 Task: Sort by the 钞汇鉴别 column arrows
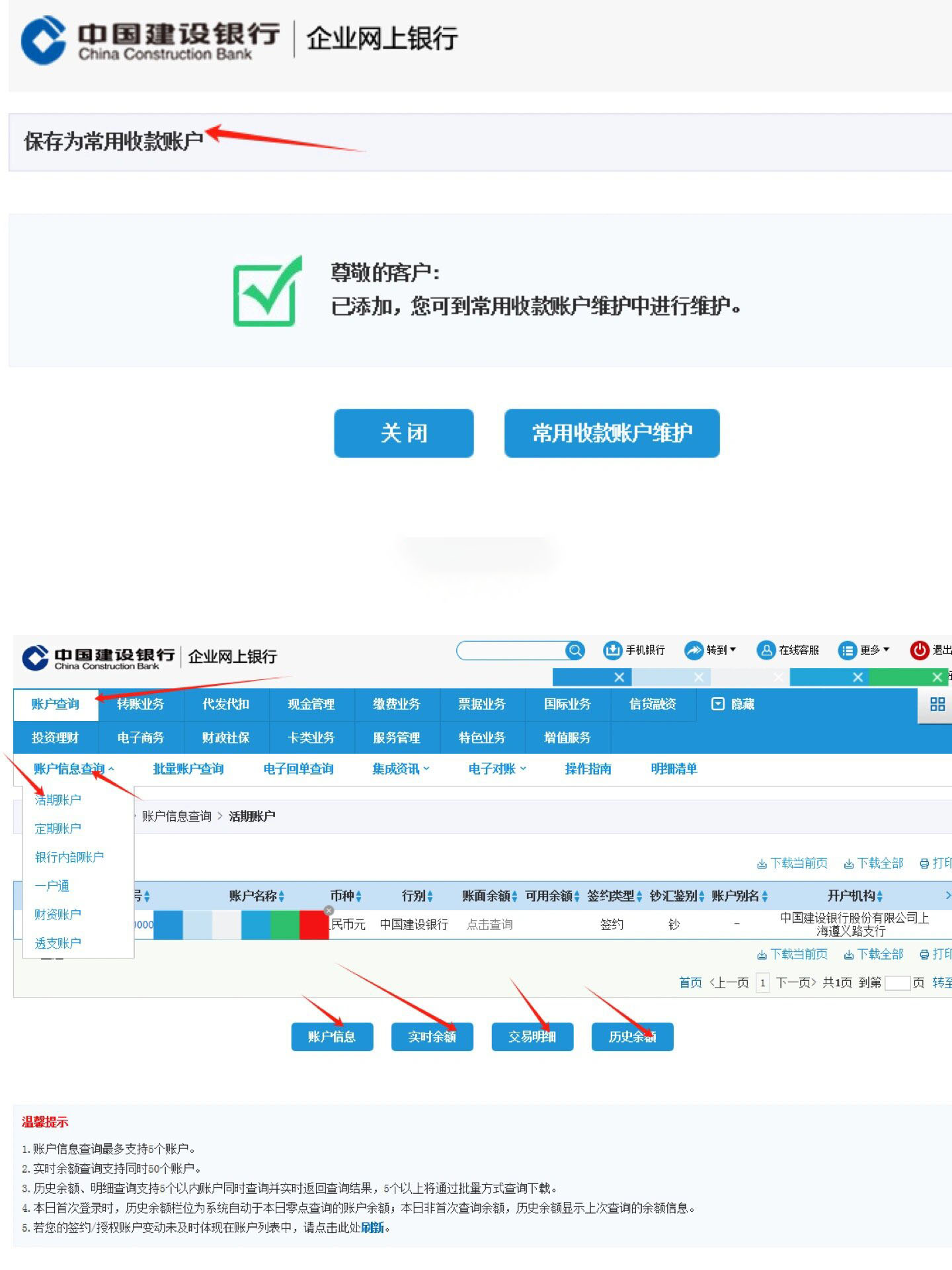(x=701, y=896)
